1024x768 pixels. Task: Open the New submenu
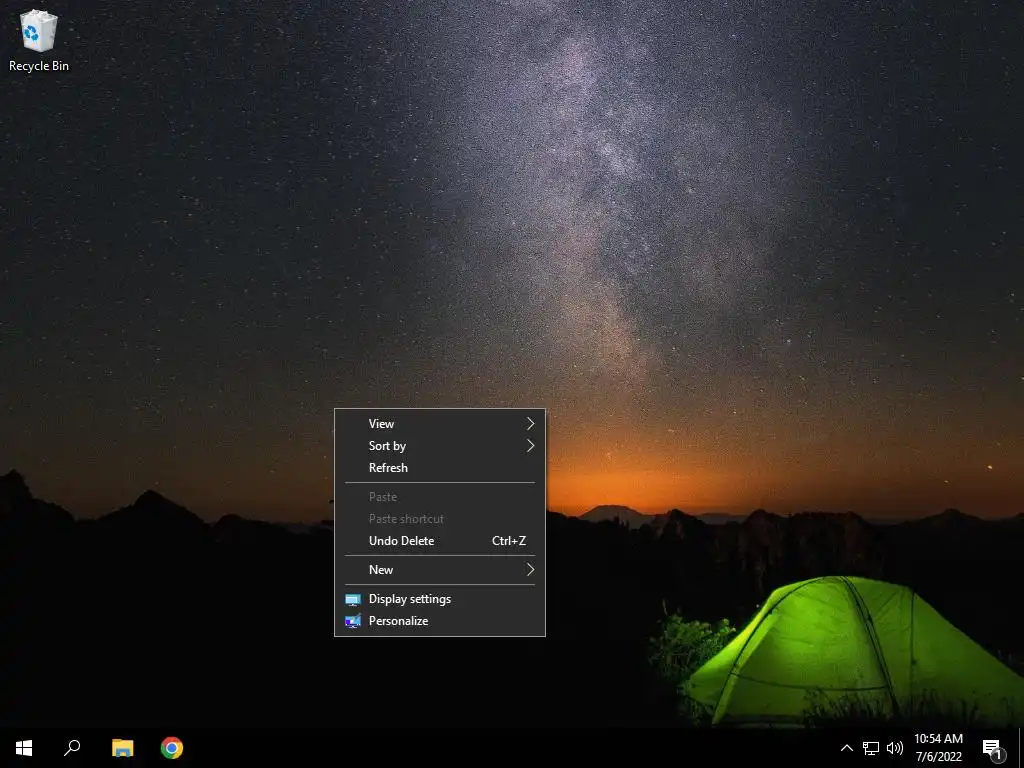click(440, 569)
